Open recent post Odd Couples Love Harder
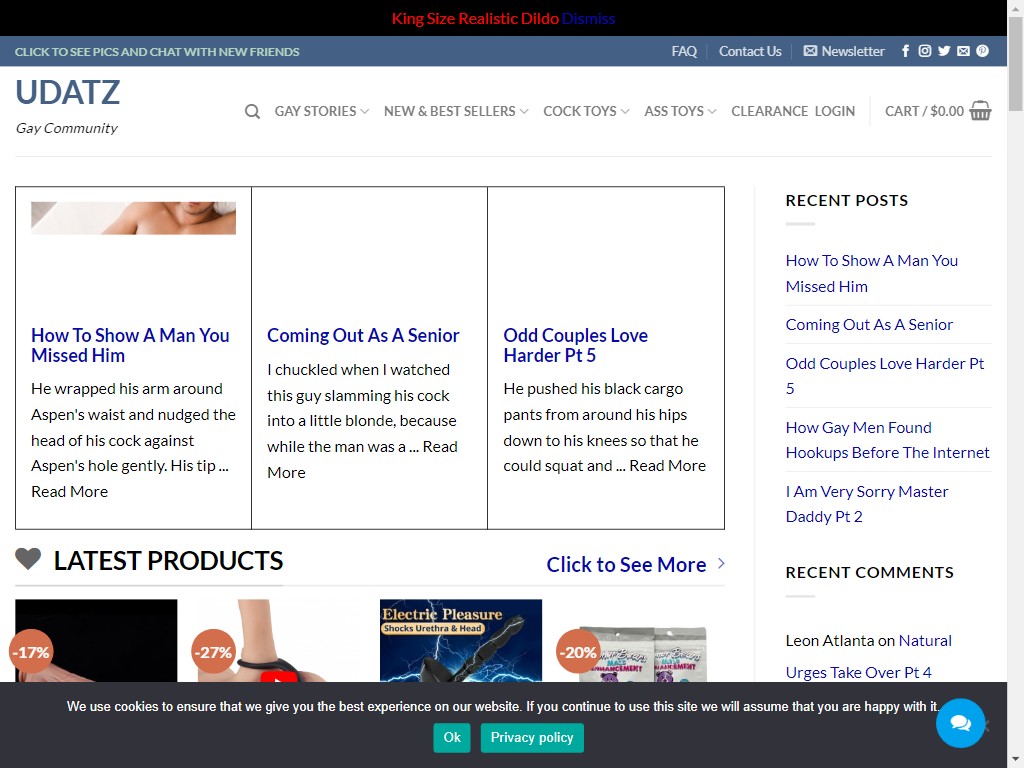This screenshot has height=768, width=1024. tap(885, 376)
